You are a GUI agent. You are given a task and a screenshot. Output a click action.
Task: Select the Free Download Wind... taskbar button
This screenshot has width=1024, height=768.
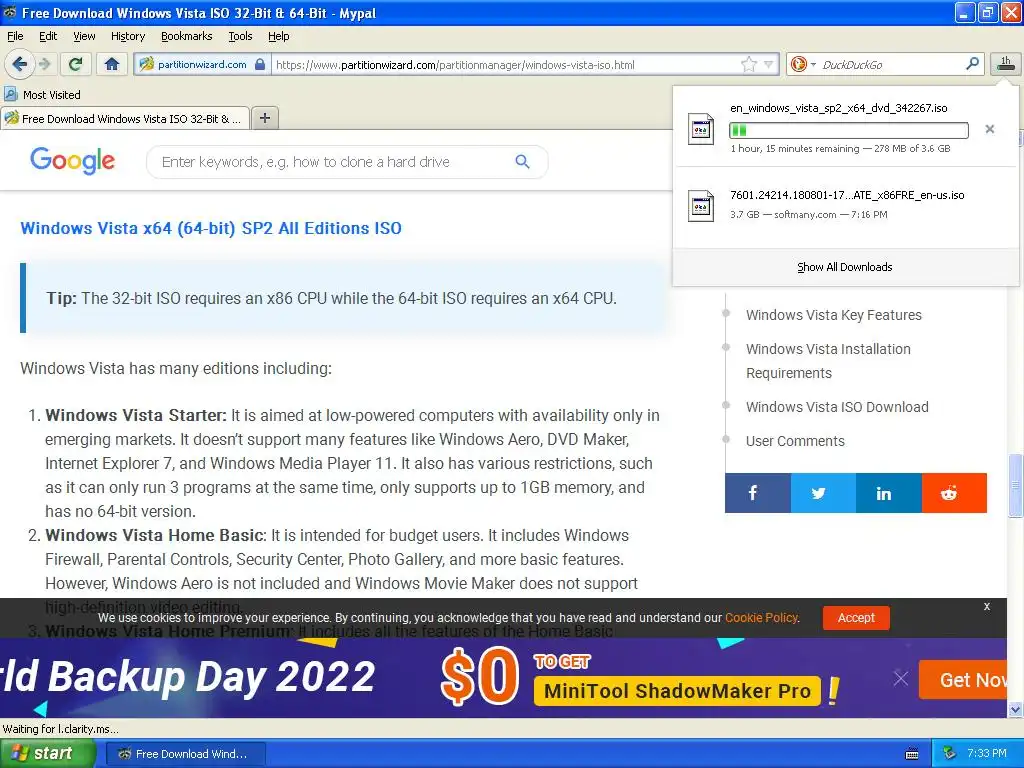pos(185,754)
